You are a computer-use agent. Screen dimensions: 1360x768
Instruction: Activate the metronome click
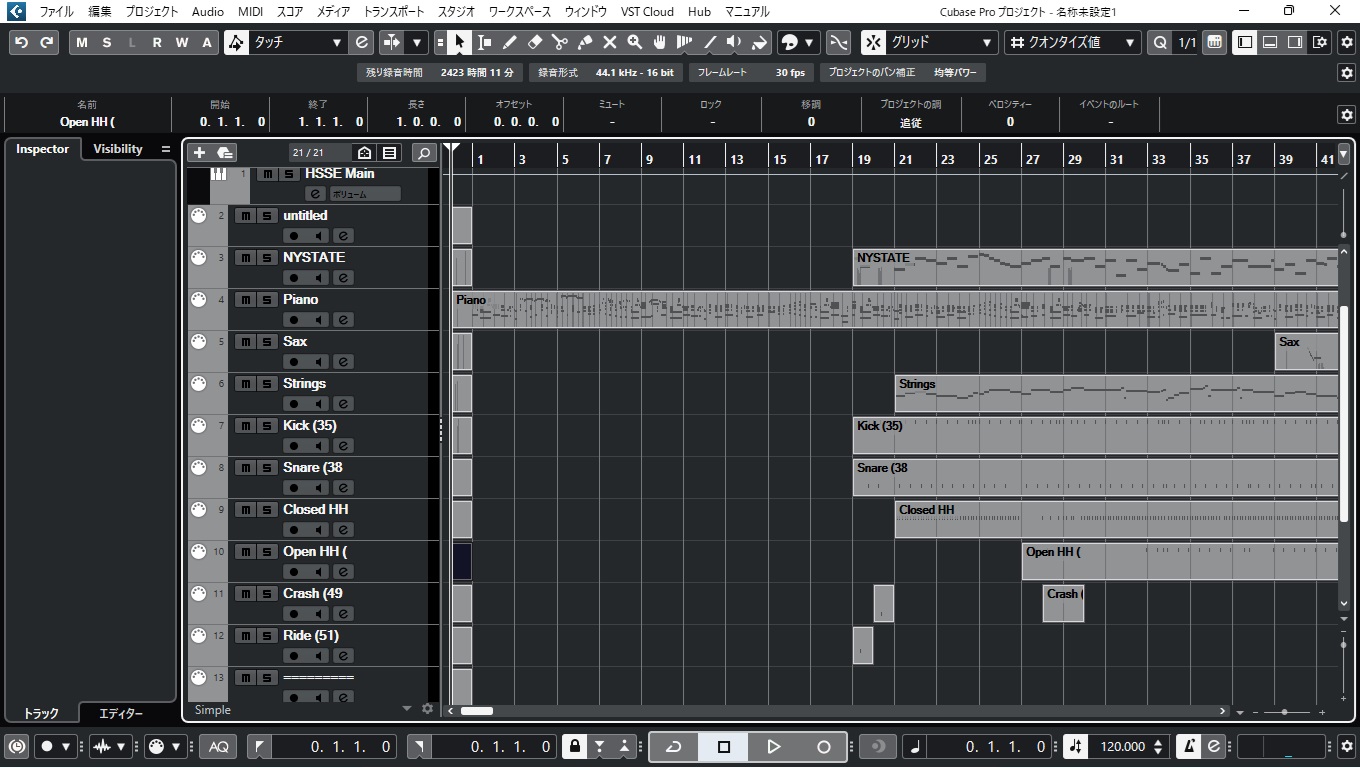[x=1189, y=747]
